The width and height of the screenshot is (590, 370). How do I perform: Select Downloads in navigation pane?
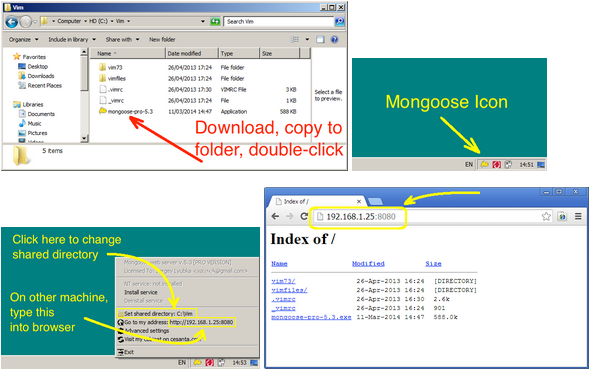[x=36, y=76]
